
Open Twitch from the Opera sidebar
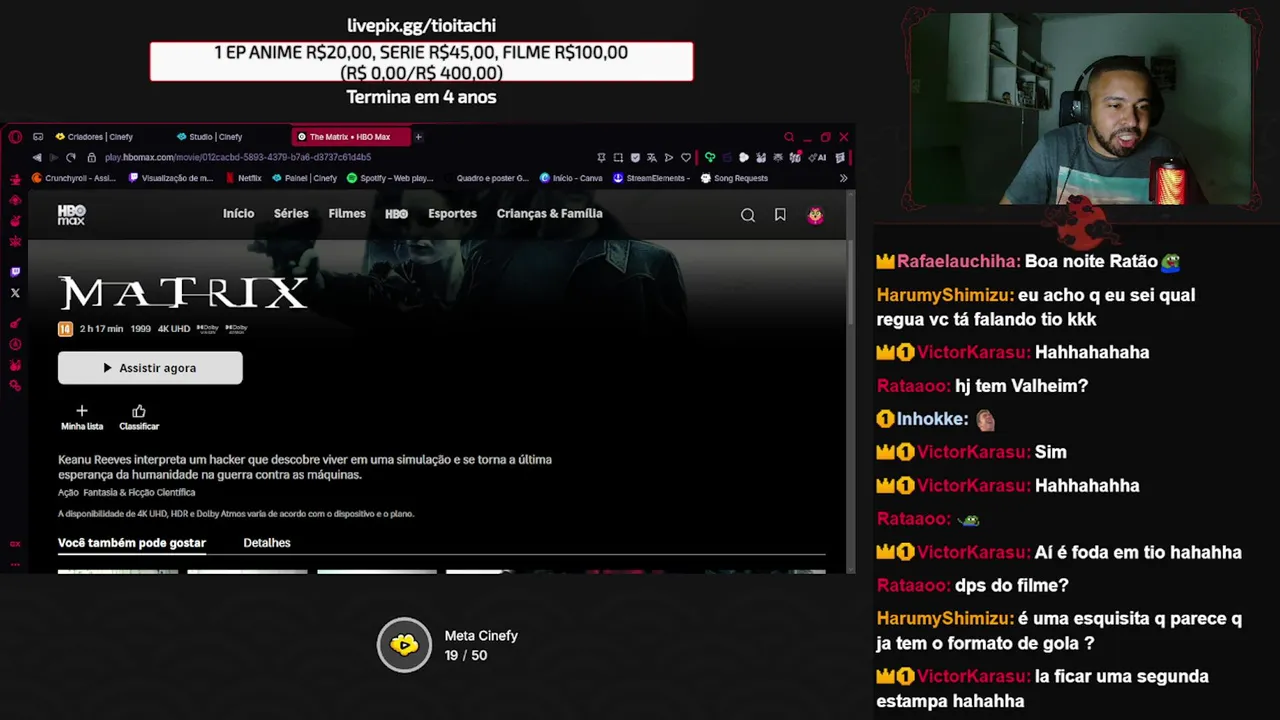(15, 271)
